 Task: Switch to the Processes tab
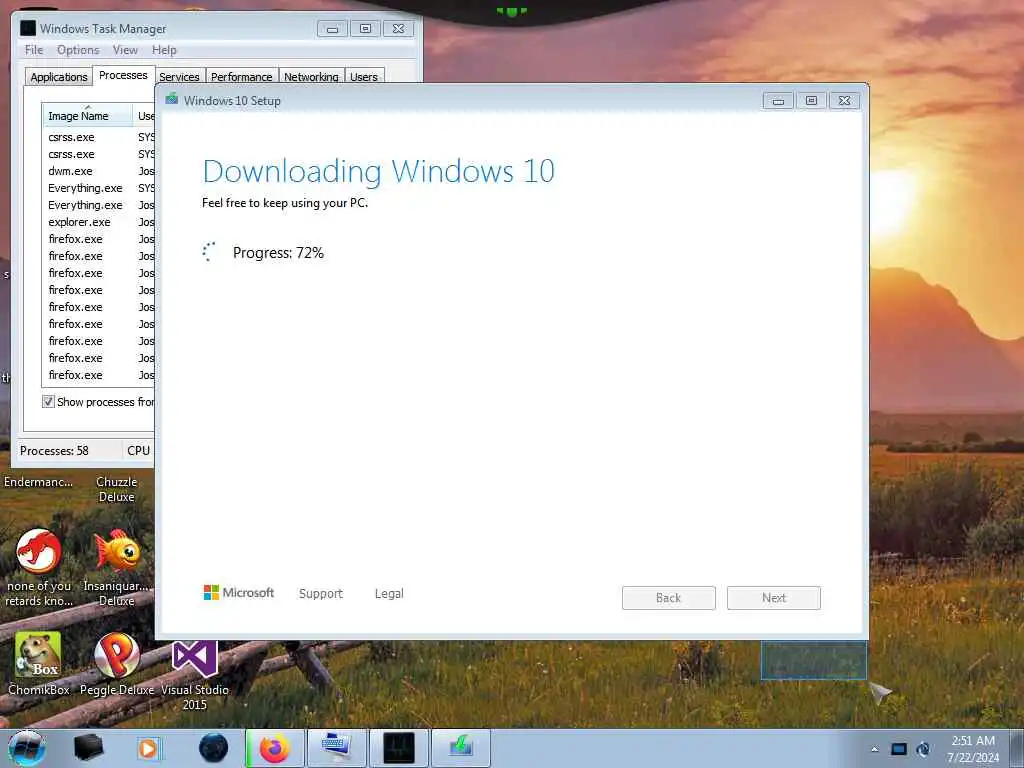coord(123,75)
